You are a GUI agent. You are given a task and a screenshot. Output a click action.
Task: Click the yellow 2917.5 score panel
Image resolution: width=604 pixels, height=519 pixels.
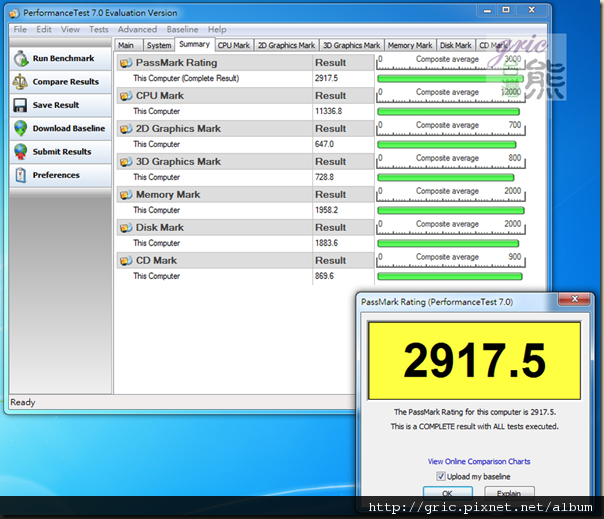coord(474,361)
